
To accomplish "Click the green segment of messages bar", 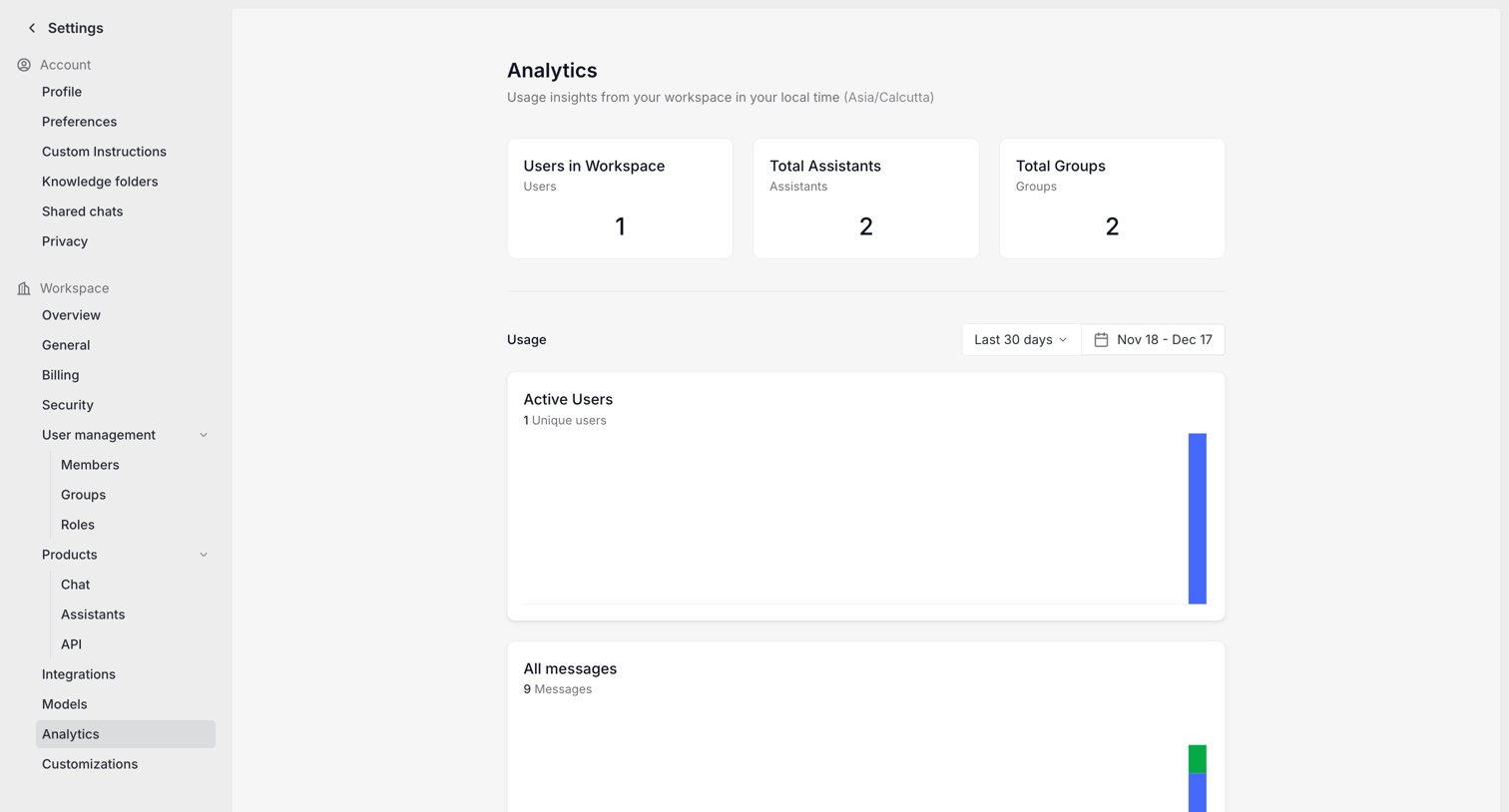I will click(1198, 759).
